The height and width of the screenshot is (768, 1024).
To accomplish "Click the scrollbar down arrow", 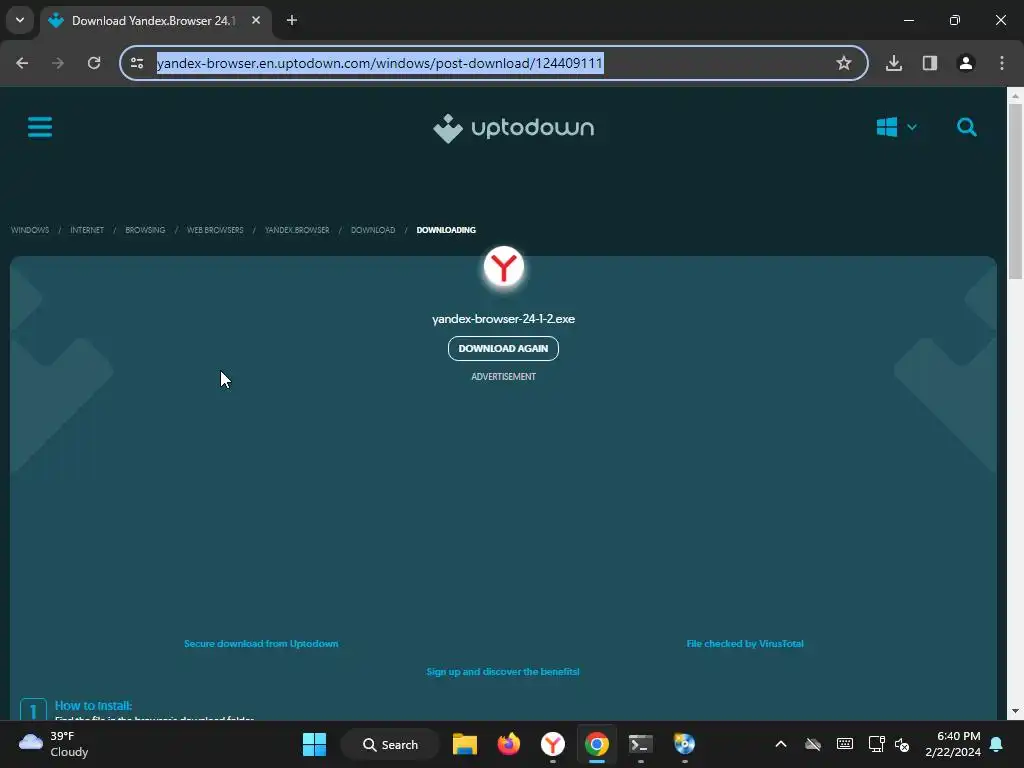I will tap(1015, 711).
